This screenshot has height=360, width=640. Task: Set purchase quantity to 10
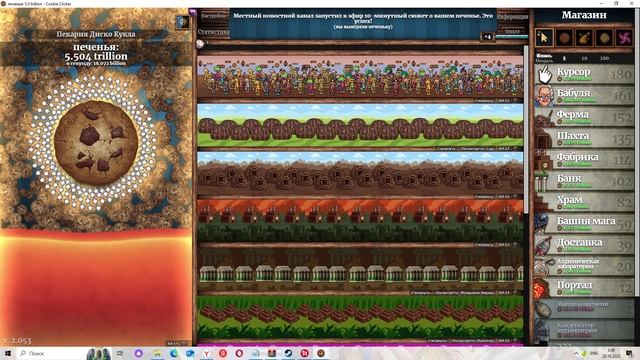click(584, 58)
